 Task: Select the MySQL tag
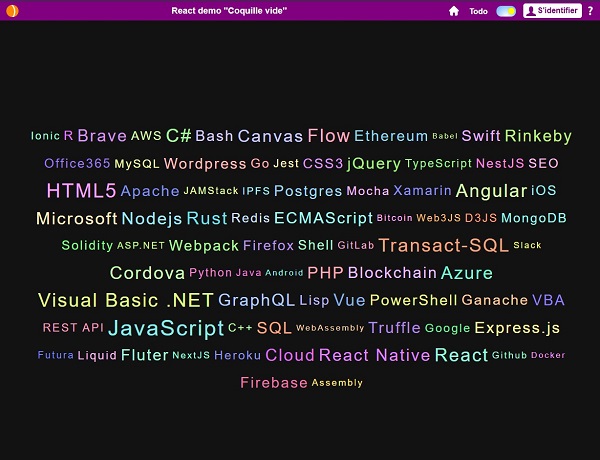(x=137, y=164)
